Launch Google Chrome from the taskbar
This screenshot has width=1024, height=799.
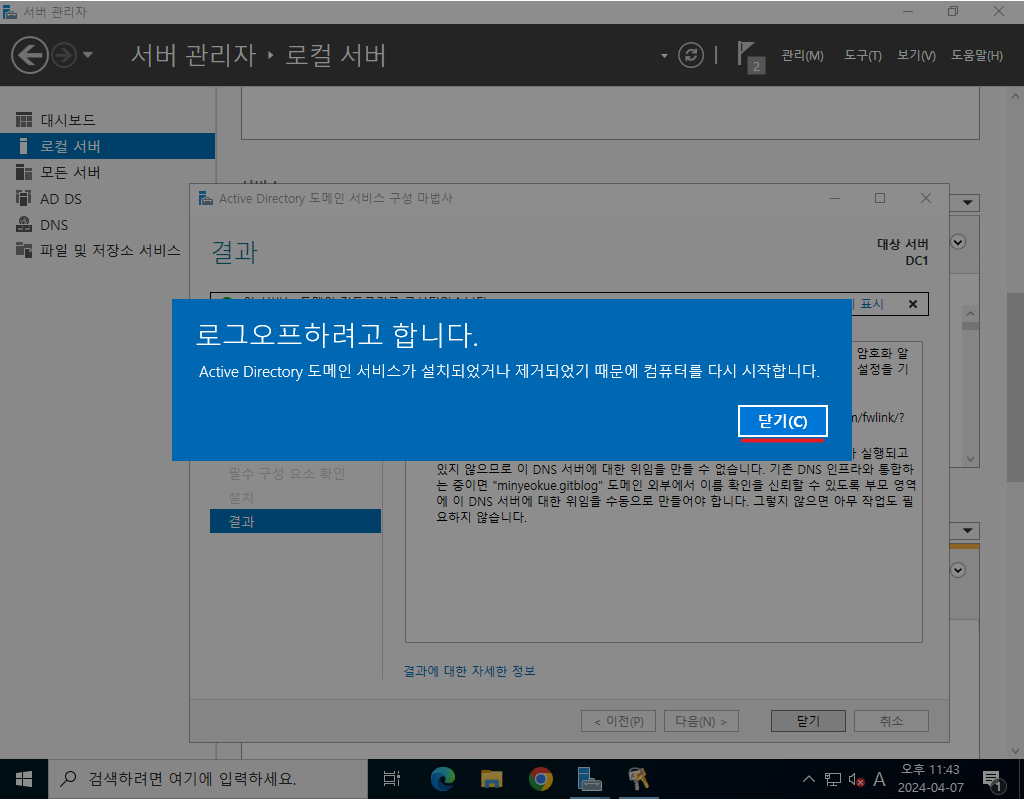click(x=540, y=779)
